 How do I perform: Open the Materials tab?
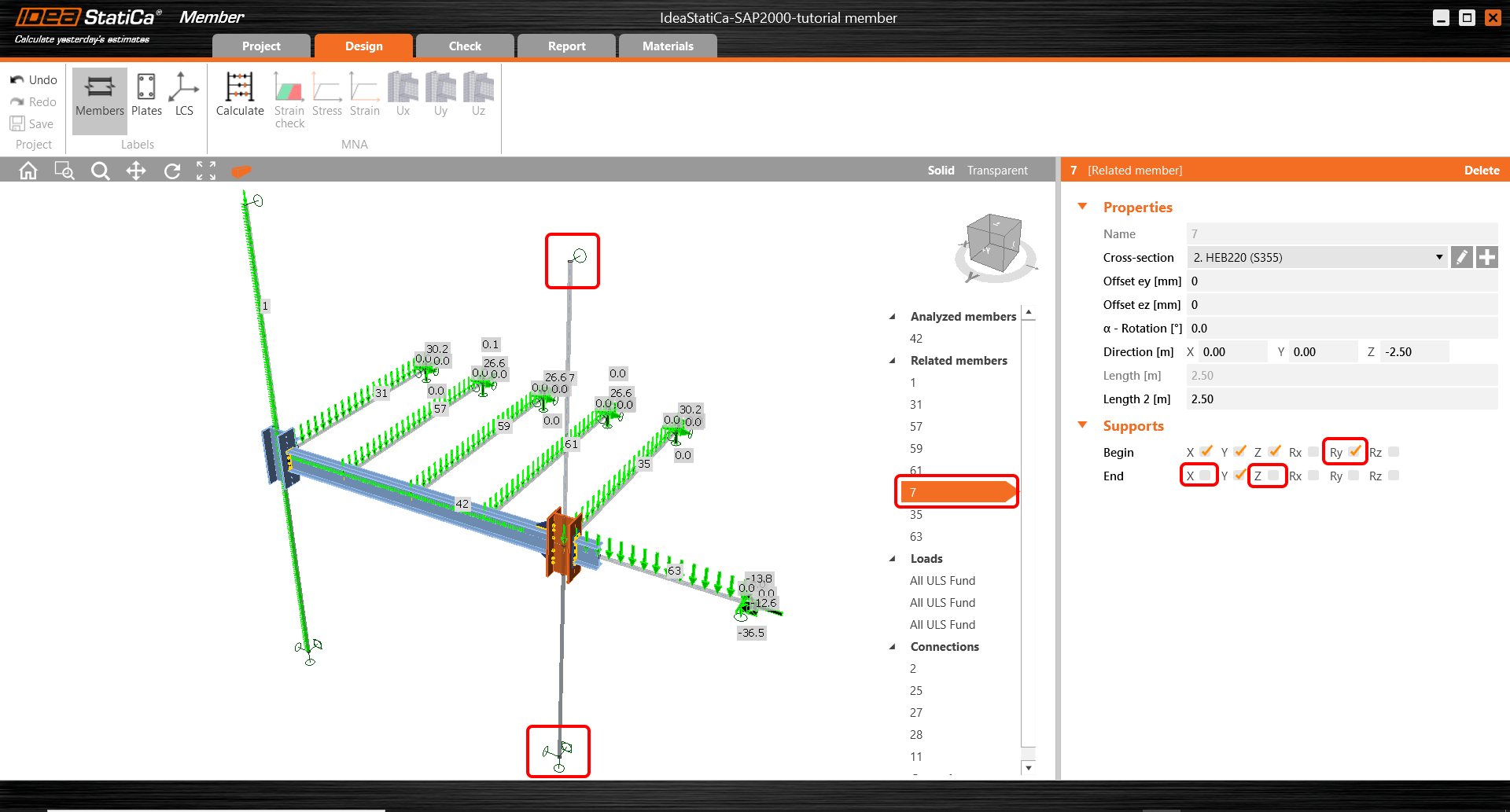[x=668, y=46]
